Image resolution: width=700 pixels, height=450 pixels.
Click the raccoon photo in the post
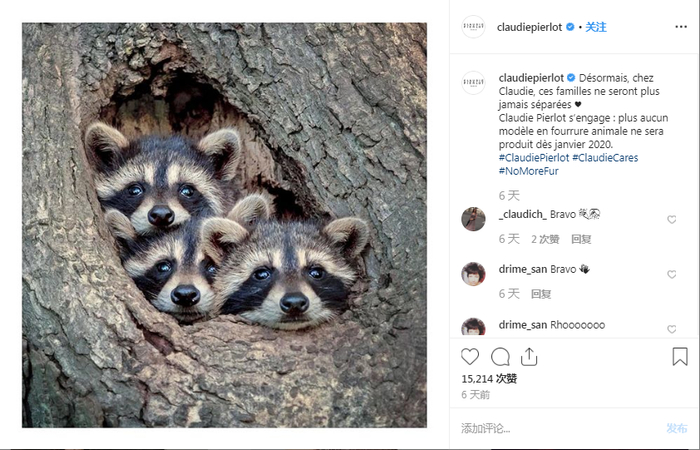224,225
